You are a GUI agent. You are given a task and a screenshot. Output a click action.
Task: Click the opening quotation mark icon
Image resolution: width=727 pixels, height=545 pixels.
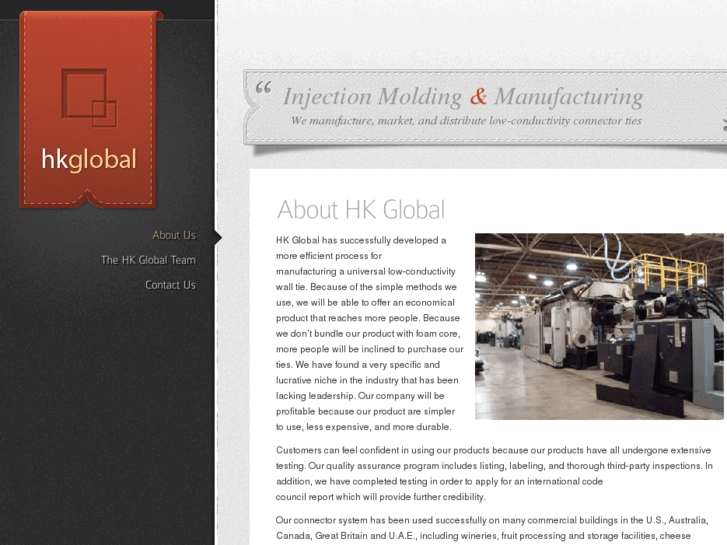263,87
